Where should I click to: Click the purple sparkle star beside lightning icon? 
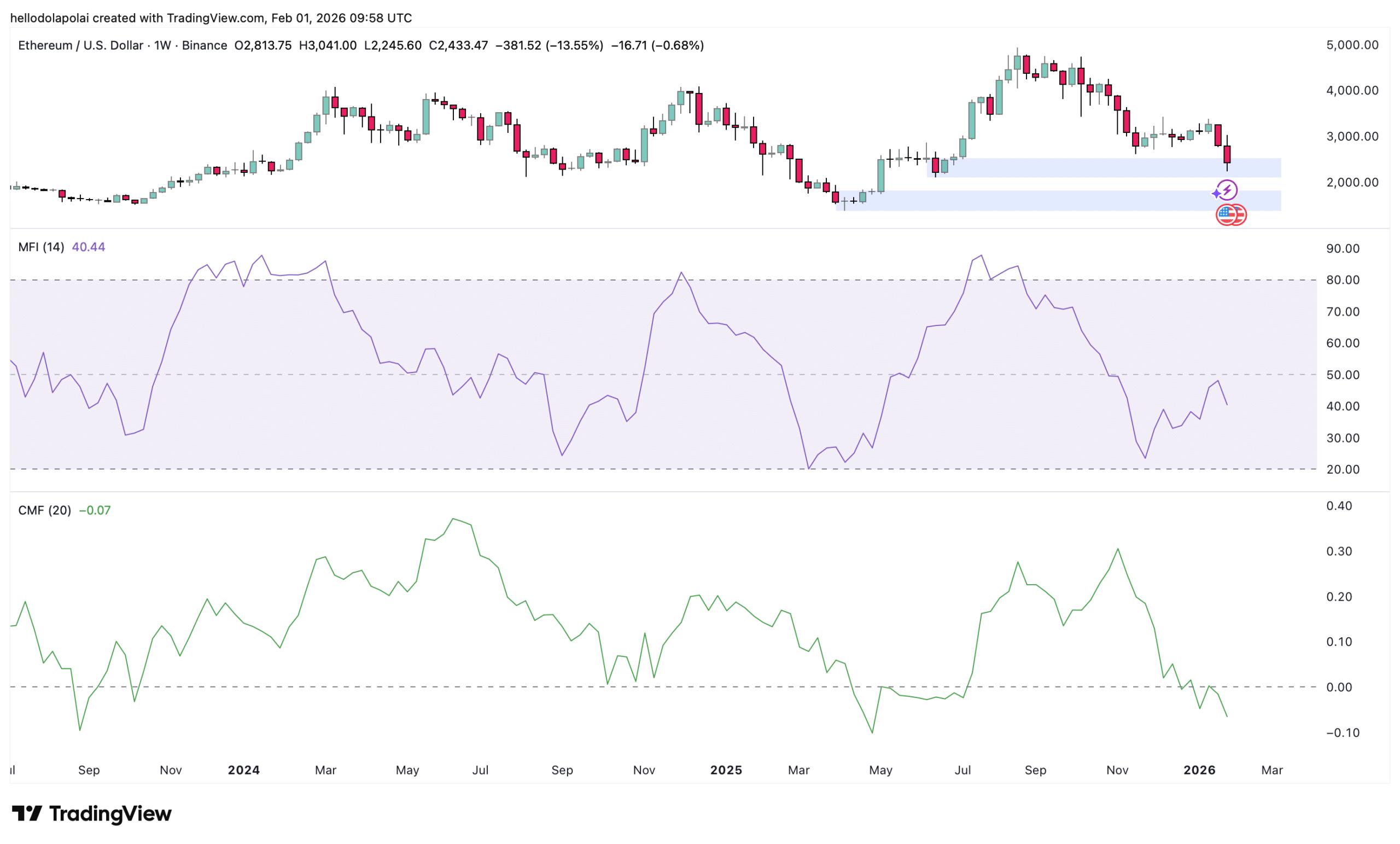point(1216,194)
